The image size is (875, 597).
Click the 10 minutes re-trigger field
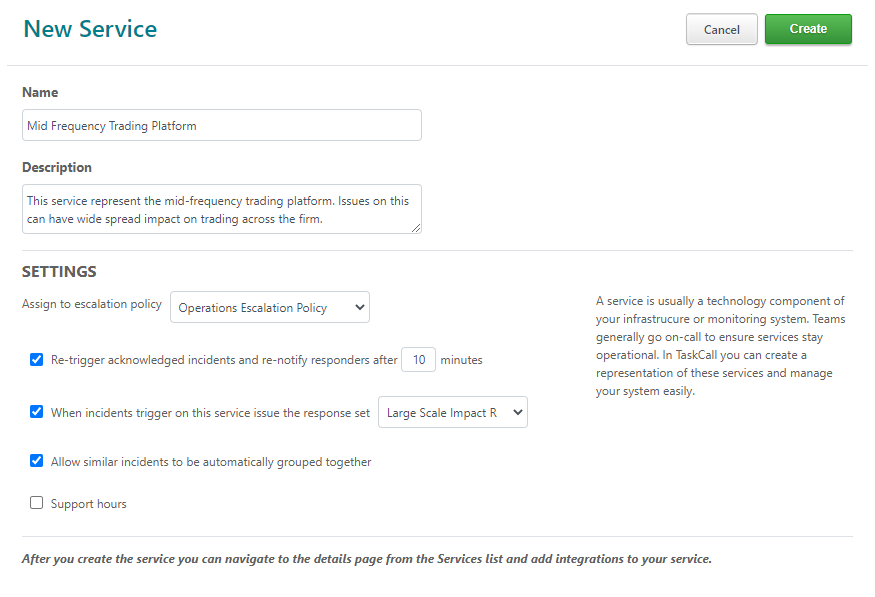(x=419, y=360)
